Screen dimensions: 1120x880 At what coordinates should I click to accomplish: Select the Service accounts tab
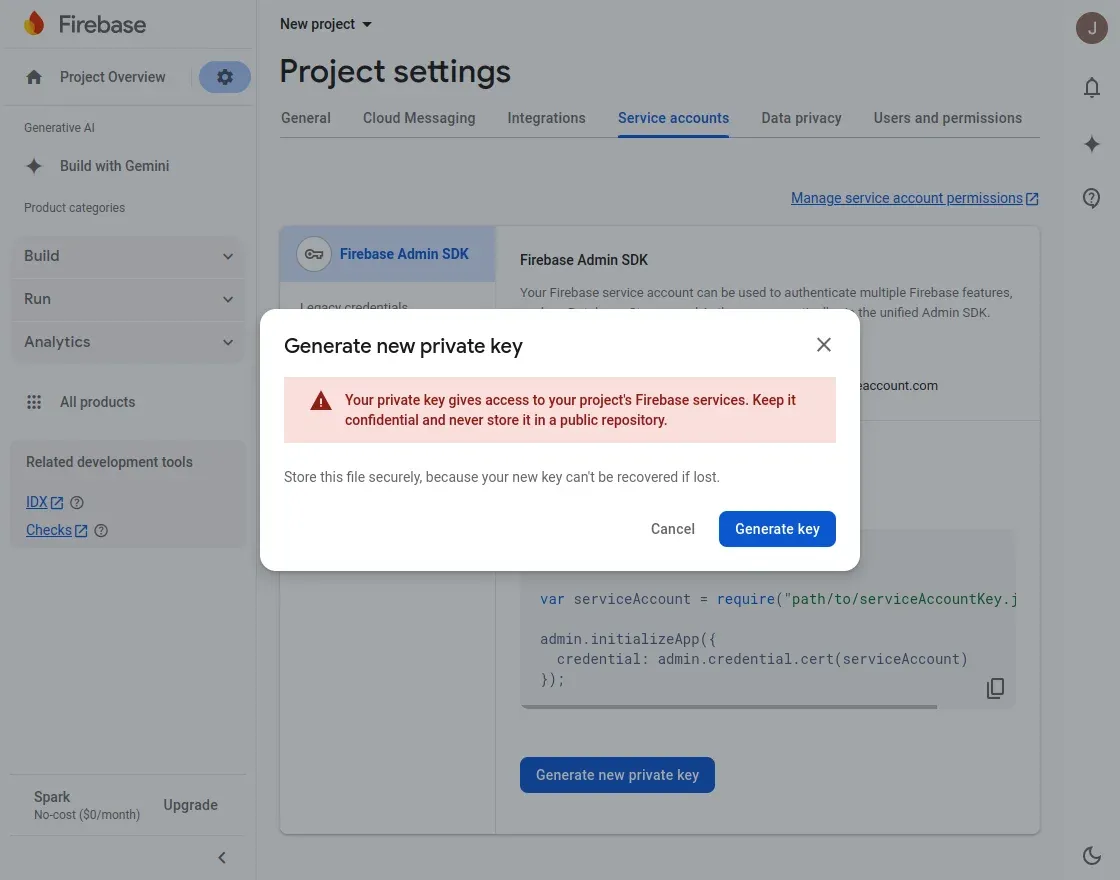pyautogui.click(x=674, y=118)
